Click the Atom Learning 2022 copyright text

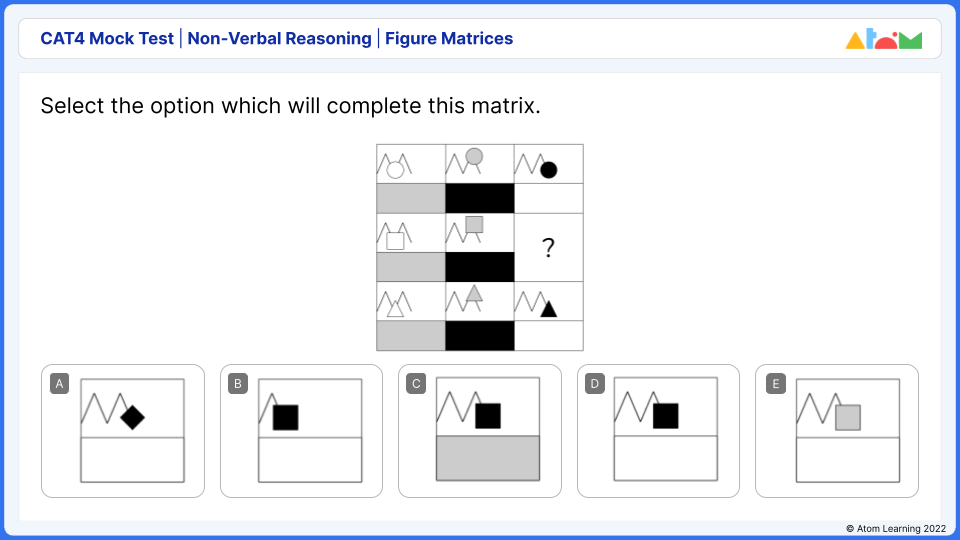(893, 527)
